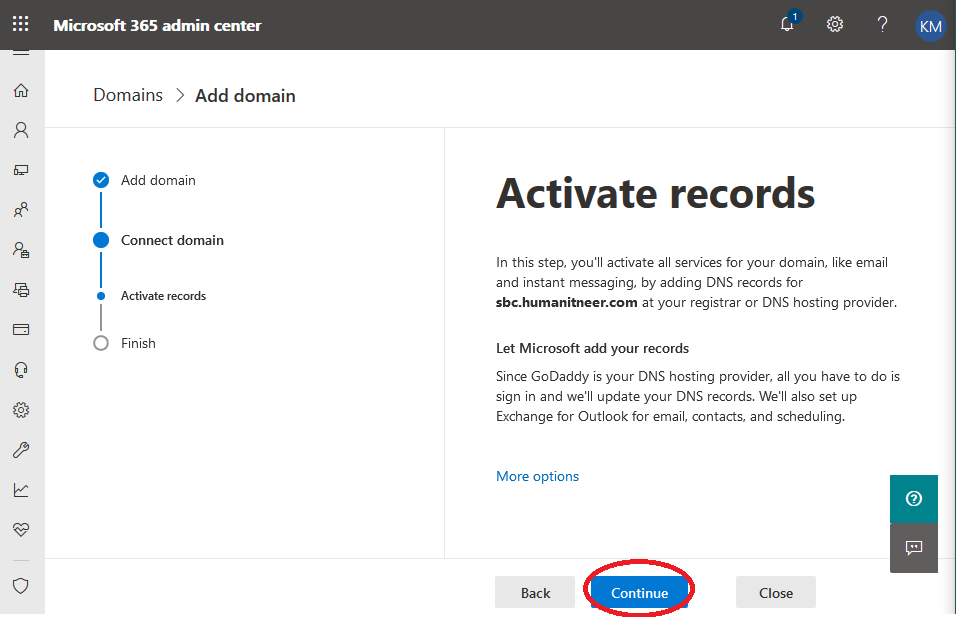Open Support headset icon in sidebar
Viewport: 956px width, 617px height.
point(21,370)
